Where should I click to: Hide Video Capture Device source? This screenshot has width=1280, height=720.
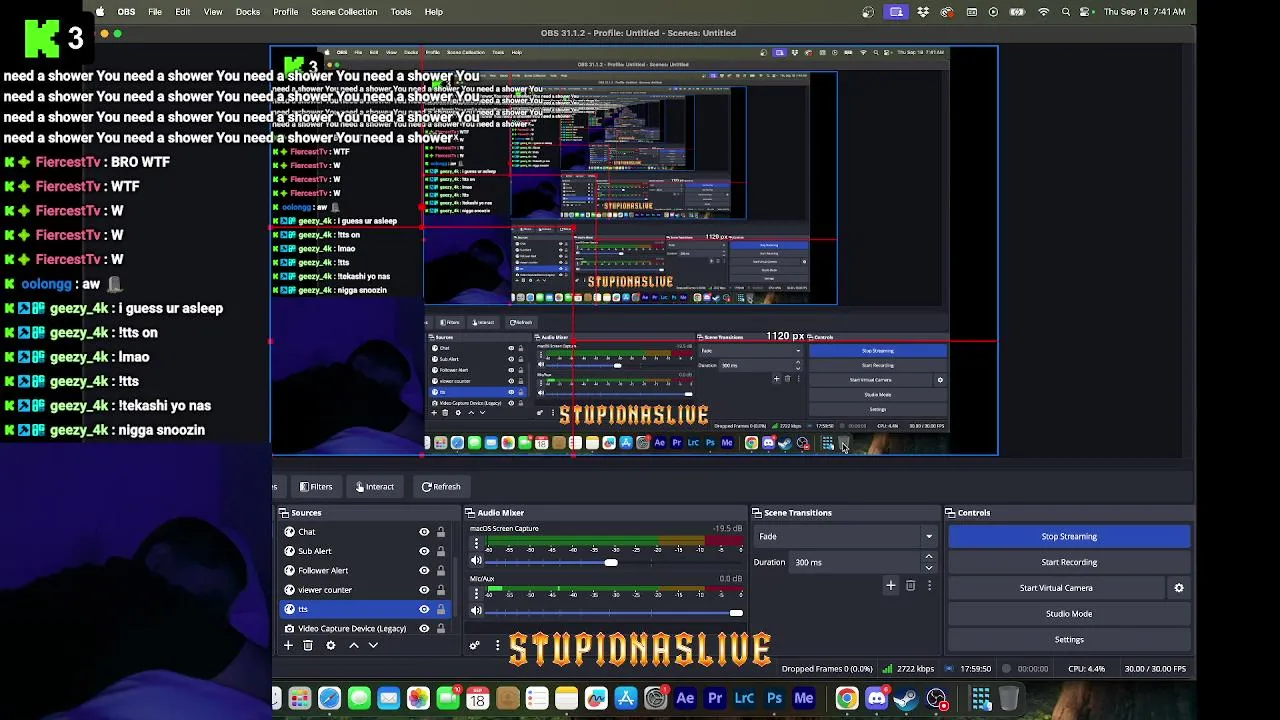(424, 629)
